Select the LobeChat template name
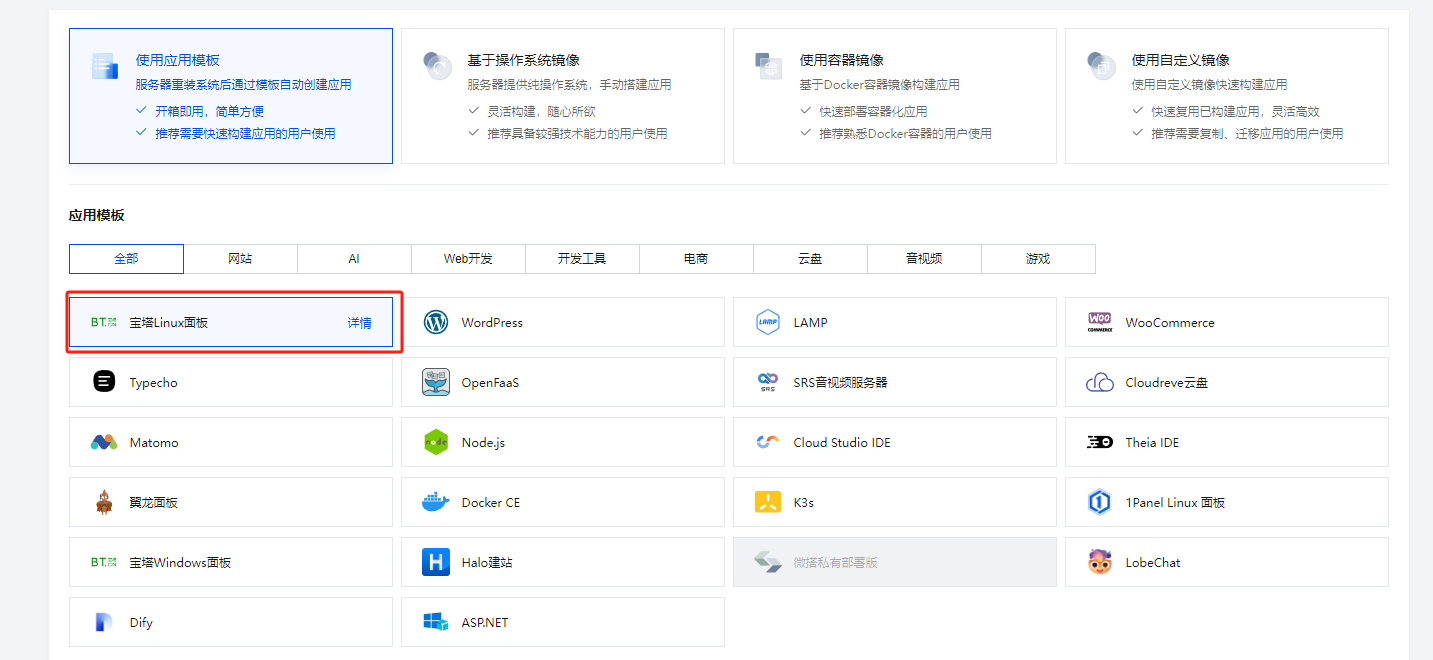Image resolution: width=1433 pixels, height=660 pixels. pyautogui.click(x=1153, y=562)
